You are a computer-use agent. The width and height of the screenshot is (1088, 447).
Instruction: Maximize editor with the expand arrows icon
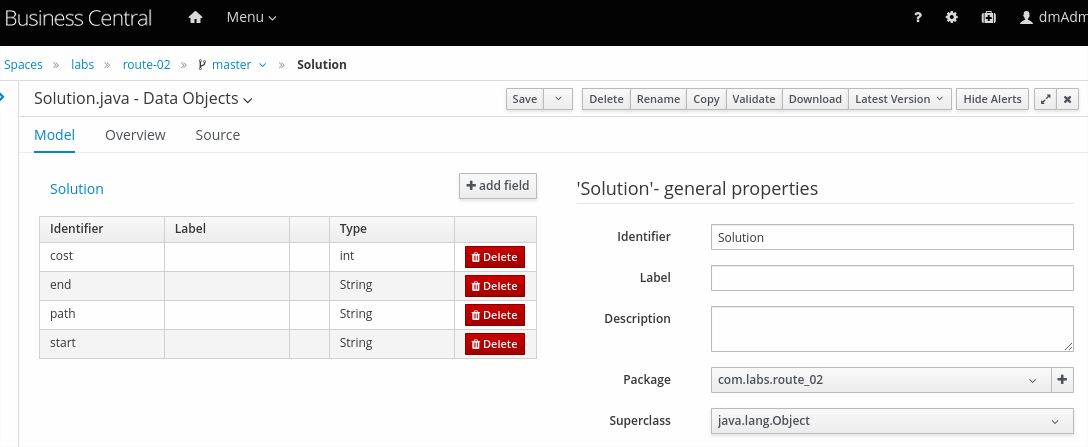pyautogui.click(x=1045, y=99)
